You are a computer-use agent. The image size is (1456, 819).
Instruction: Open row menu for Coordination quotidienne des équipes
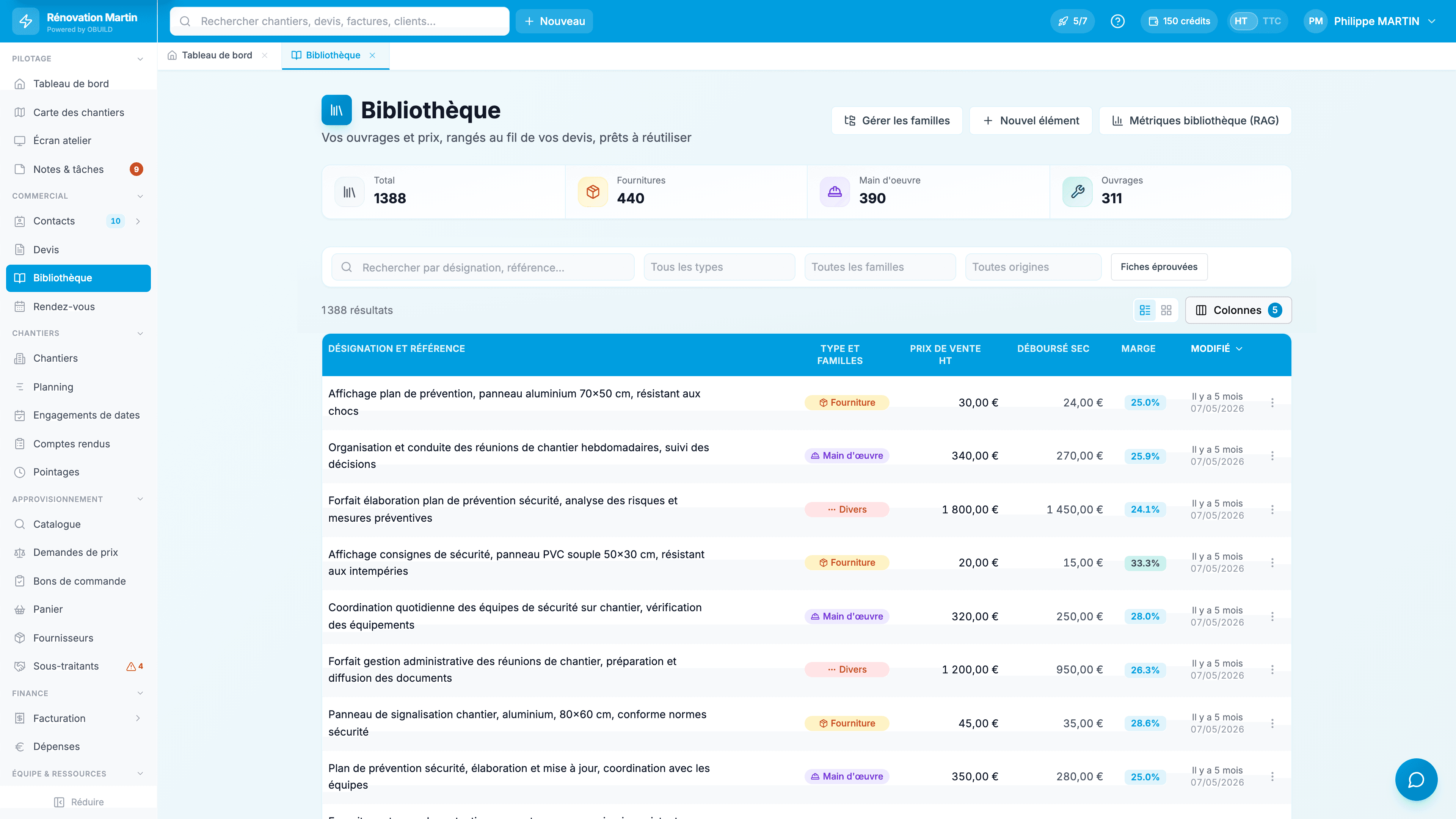[1272, 616]
